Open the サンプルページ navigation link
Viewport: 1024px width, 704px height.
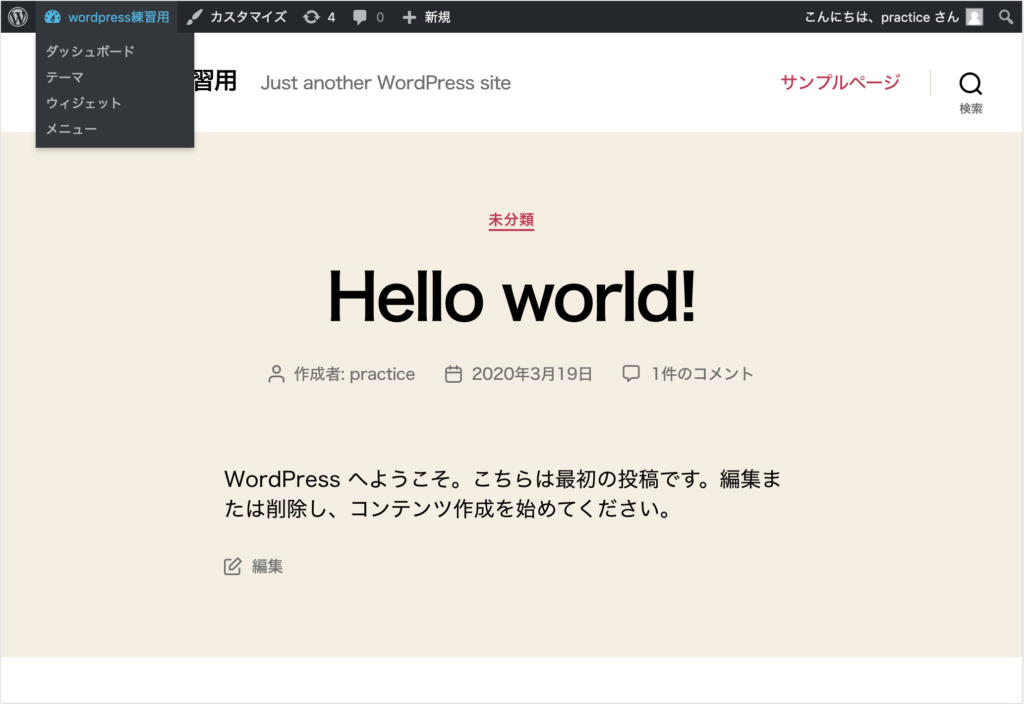840,82
